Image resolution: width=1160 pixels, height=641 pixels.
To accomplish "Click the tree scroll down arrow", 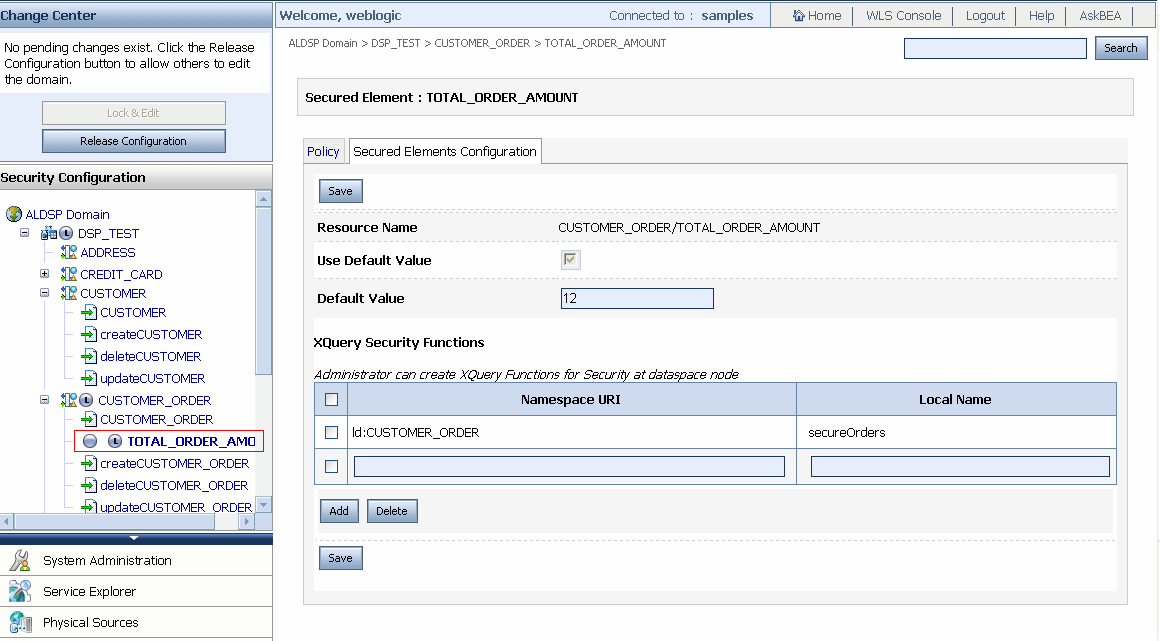I will pos(263,505).
